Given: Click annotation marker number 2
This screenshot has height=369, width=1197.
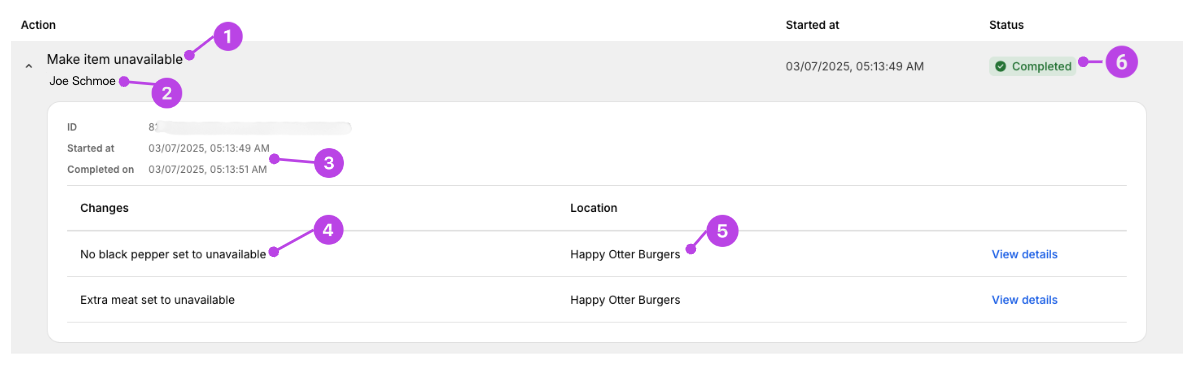Looking at the screenshot, I should point(166,93).
